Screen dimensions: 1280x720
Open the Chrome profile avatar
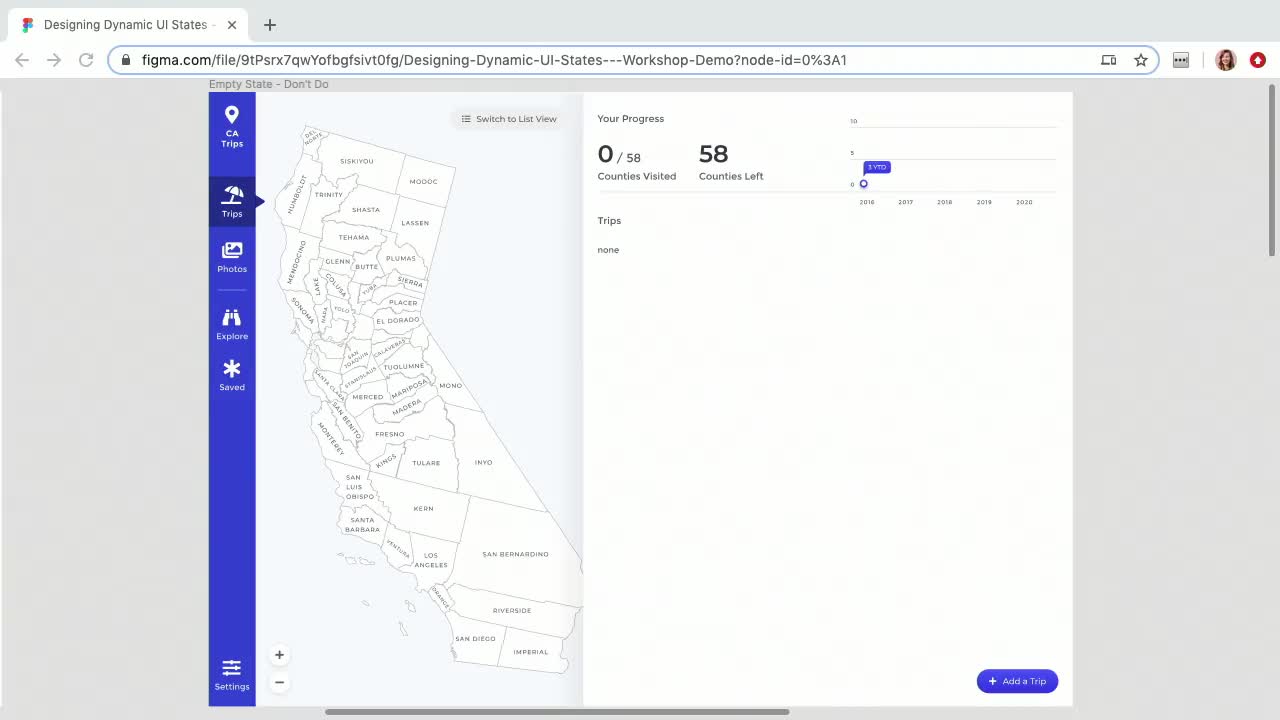click(1225, 60)
